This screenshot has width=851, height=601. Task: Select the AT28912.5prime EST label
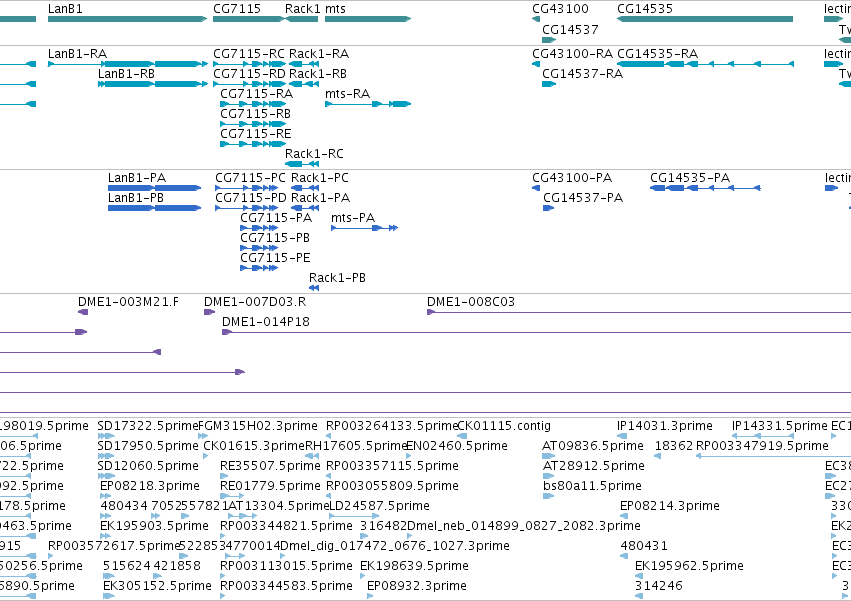click(594, 466)
